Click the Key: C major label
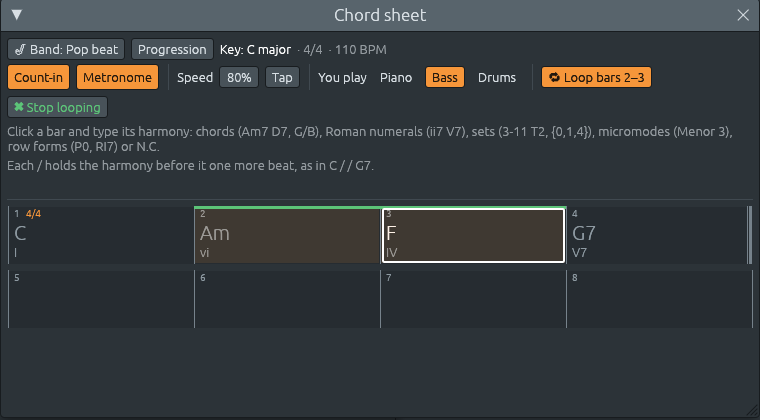The image size is (760, 420). point(255,49)
